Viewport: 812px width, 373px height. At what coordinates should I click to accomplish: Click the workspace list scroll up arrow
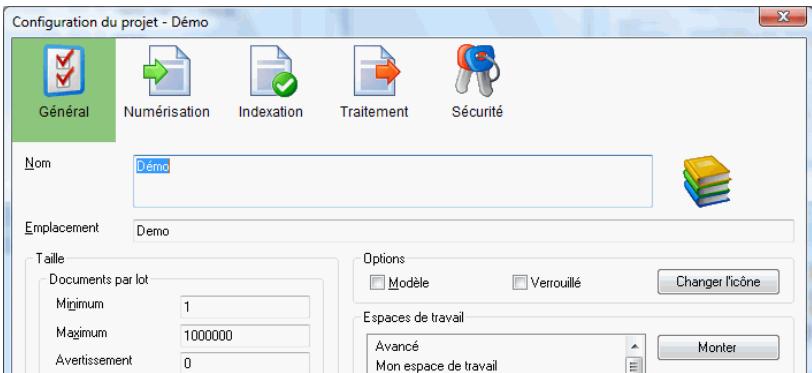(635, 346)
